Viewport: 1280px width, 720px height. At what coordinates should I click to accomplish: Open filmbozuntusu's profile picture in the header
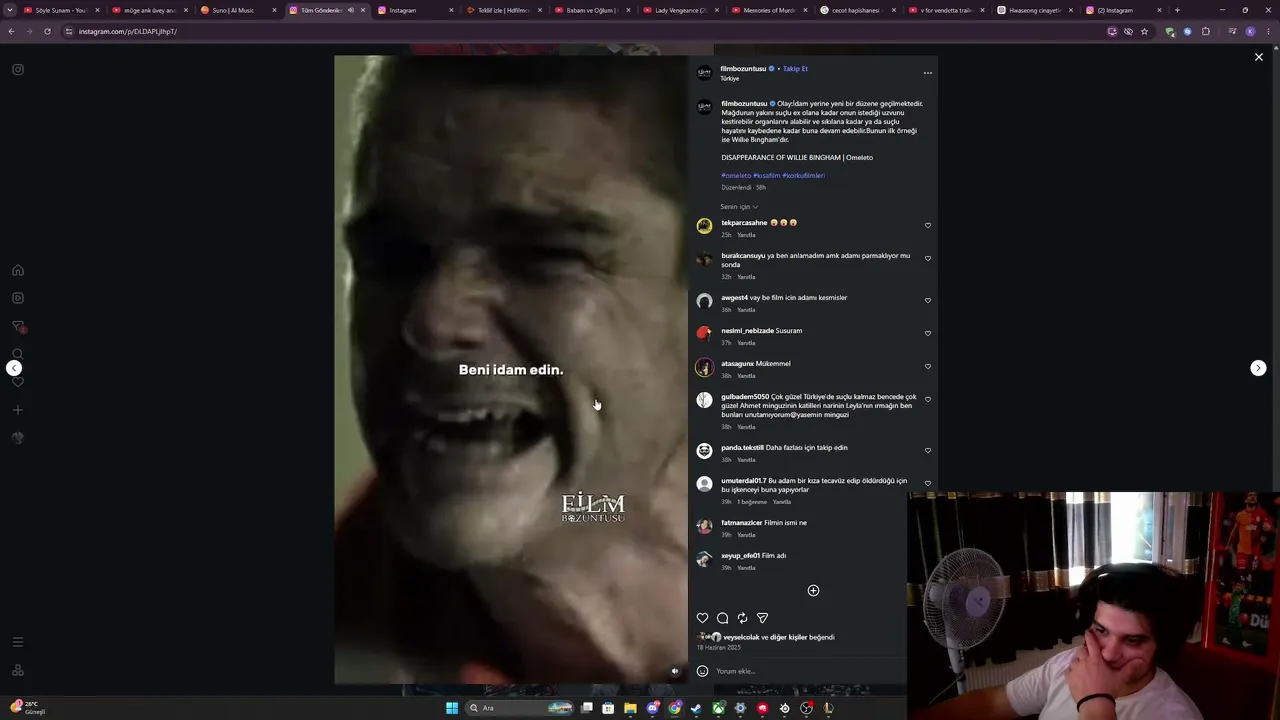704,73
